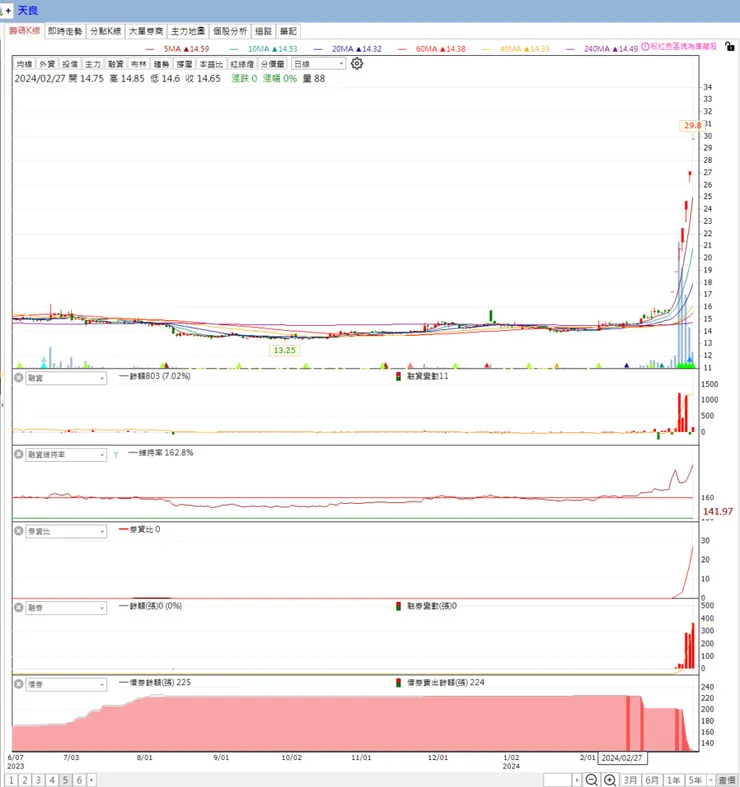Viewport: 740px width, 787px height.
Task: Close the 借券 indicator panel
Action: coord(19,684)
